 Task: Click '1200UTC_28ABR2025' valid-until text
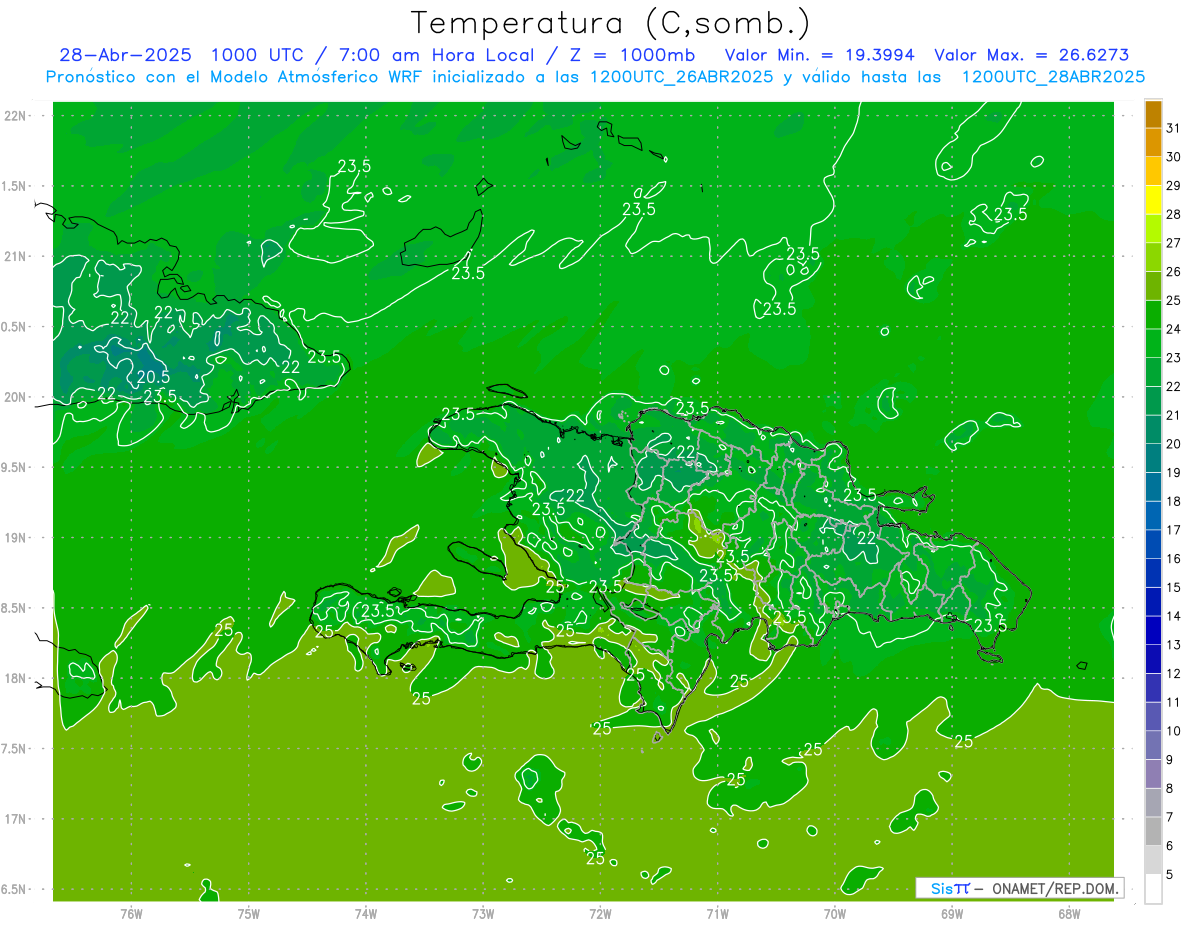[1053, 77]
